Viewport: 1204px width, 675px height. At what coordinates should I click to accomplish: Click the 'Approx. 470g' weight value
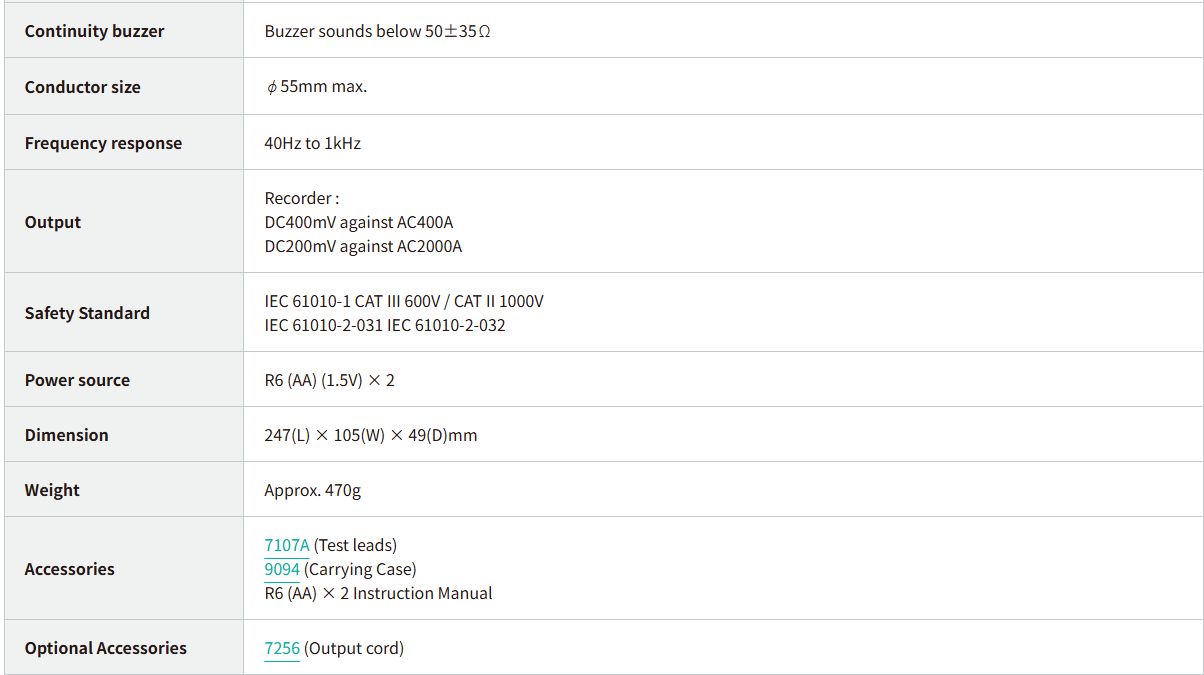pyautogui.click(x=311, y=490)
